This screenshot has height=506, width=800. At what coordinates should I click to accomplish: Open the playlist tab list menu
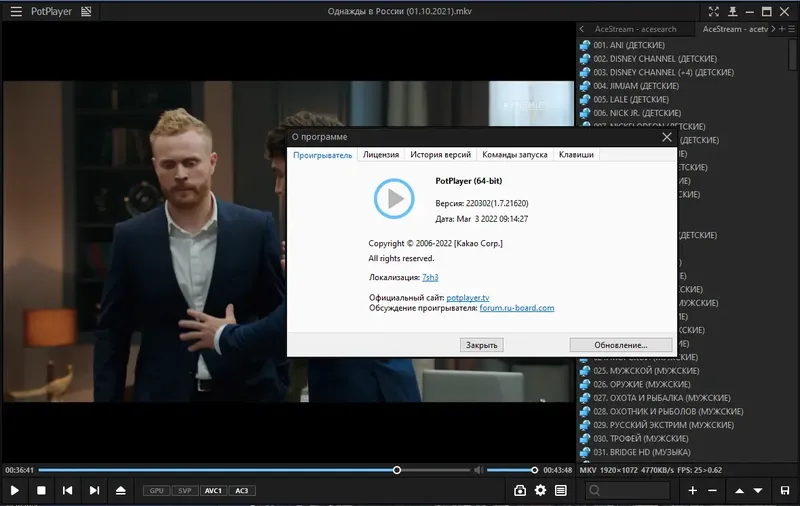click(x=791, y=29)
